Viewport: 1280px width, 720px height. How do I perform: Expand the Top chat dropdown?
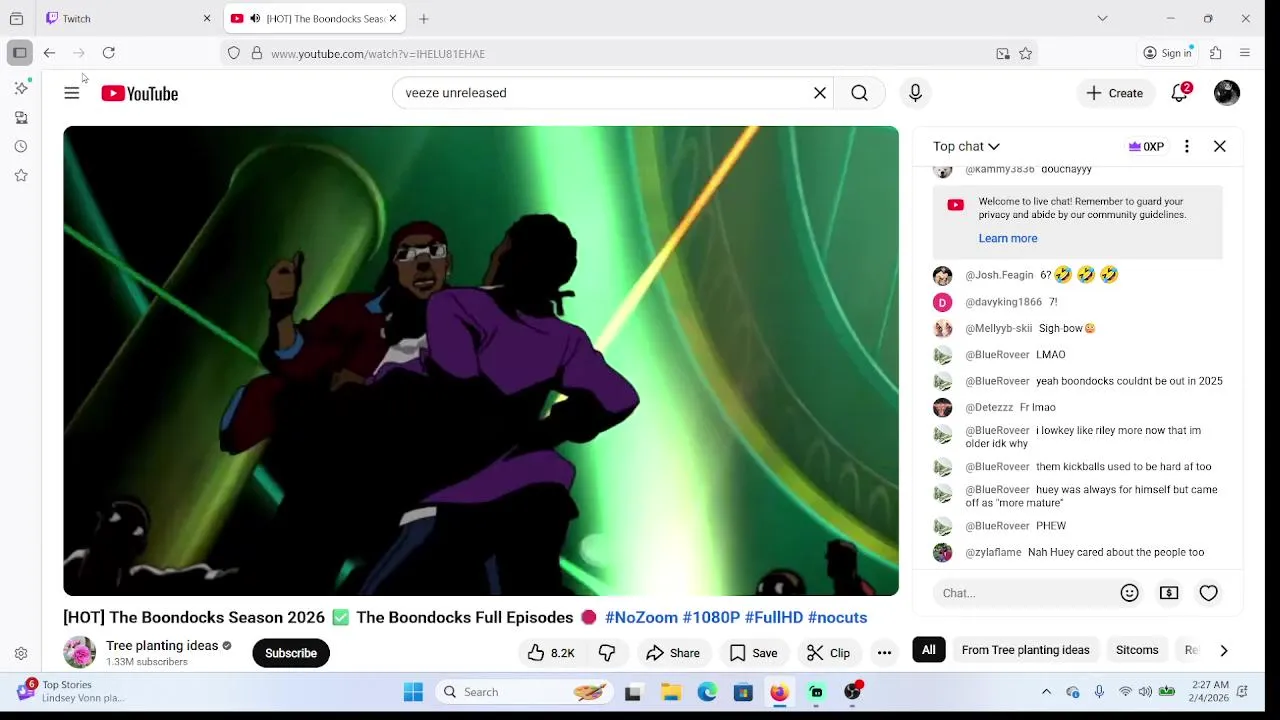pos(966,146)
